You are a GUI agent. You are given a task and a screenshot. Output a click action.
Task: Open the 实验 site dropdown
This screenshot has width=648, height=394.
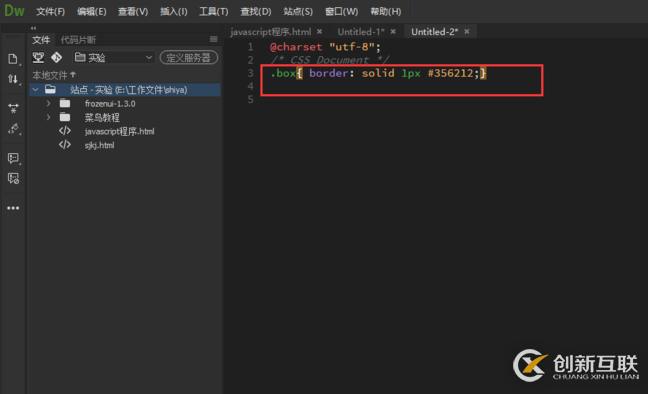coord(114,57)
